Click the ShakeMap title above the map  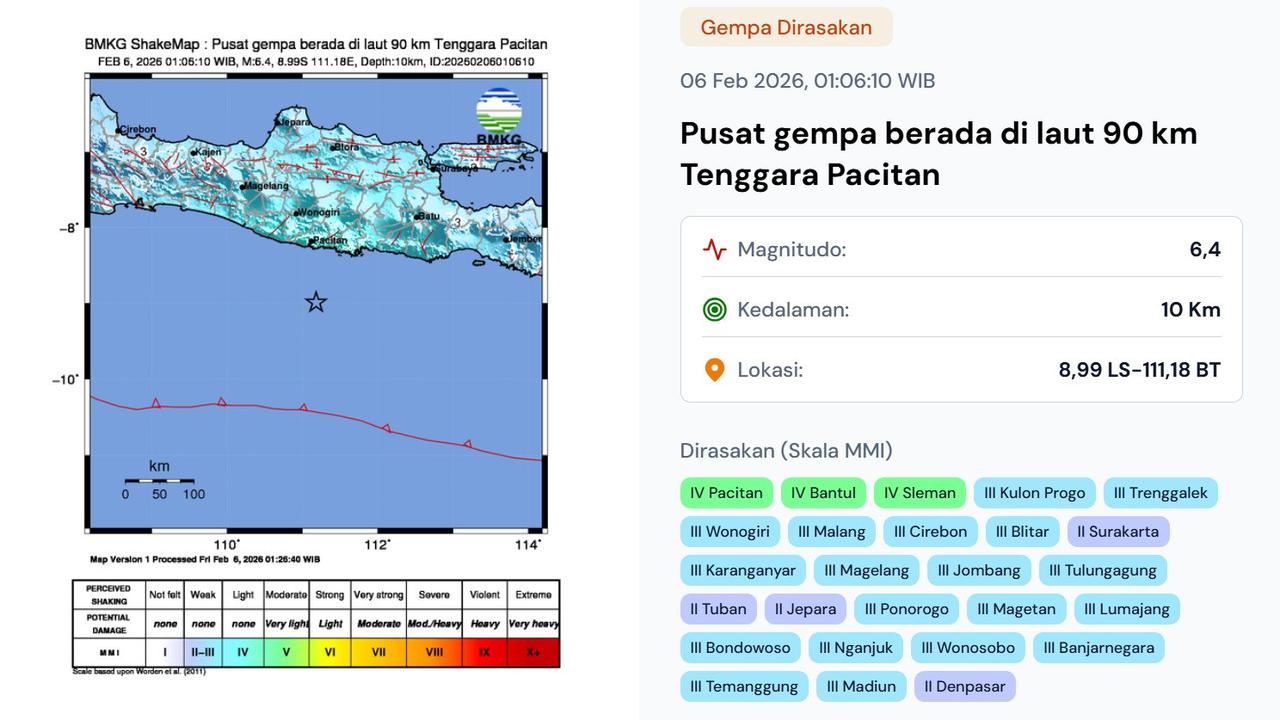(x=314, y=44)
